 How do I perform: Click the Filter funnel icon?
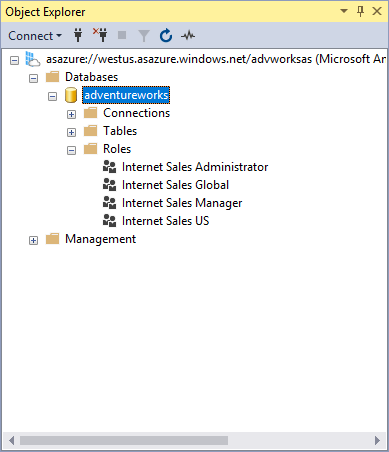[144, 36]
